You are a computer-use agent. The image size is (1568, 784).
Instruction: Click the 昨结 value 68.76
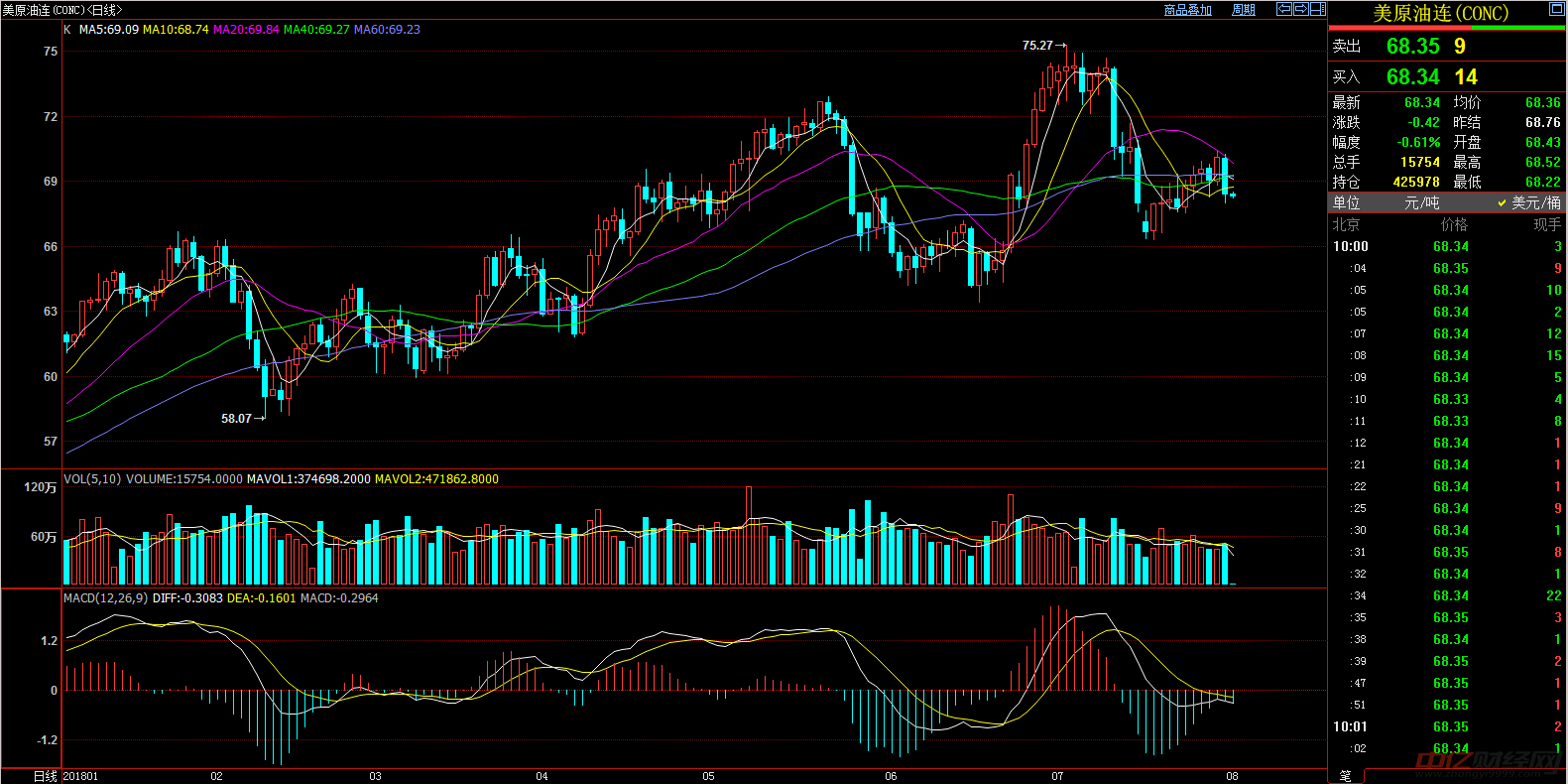click(1543, 123)
